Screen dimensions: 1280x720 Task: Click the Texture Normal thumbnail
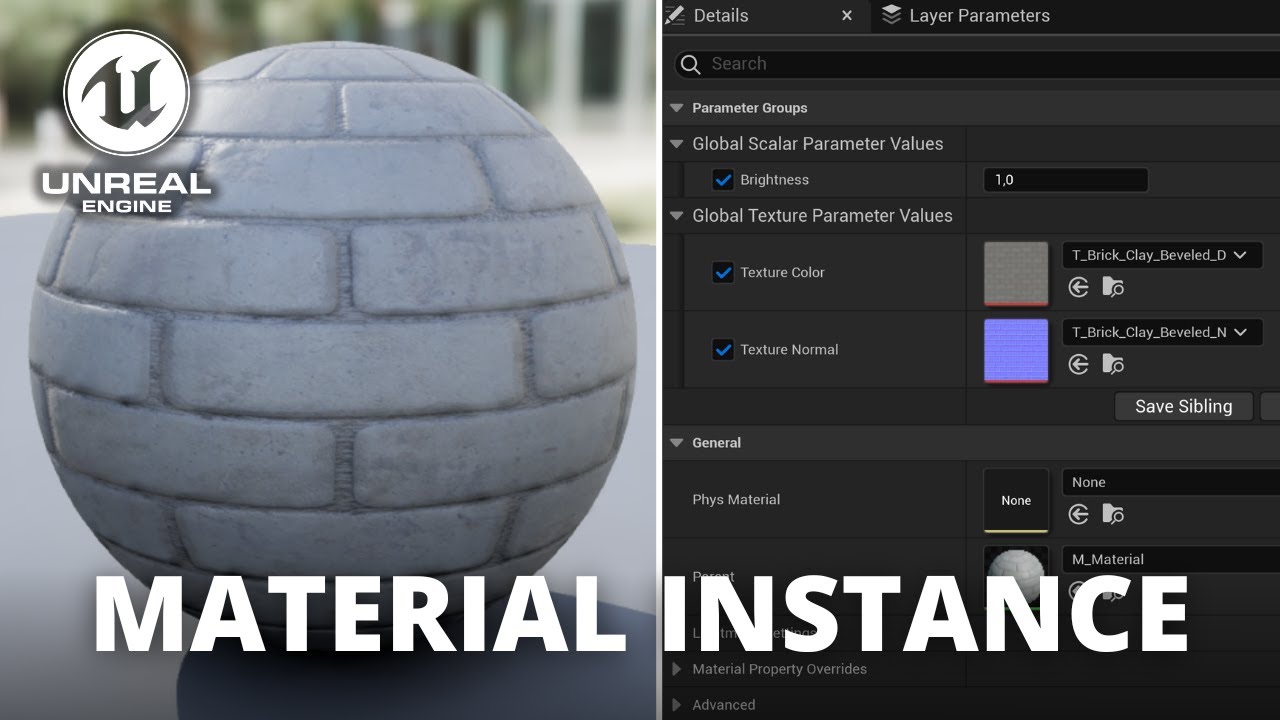tap(1016, 350)
